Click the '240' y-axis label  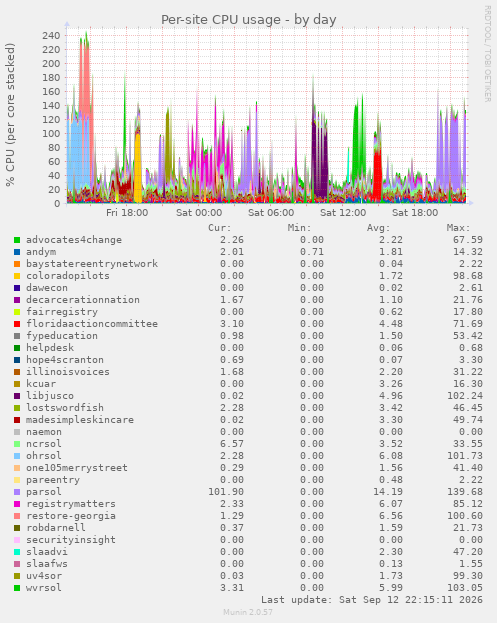point(51,36)
